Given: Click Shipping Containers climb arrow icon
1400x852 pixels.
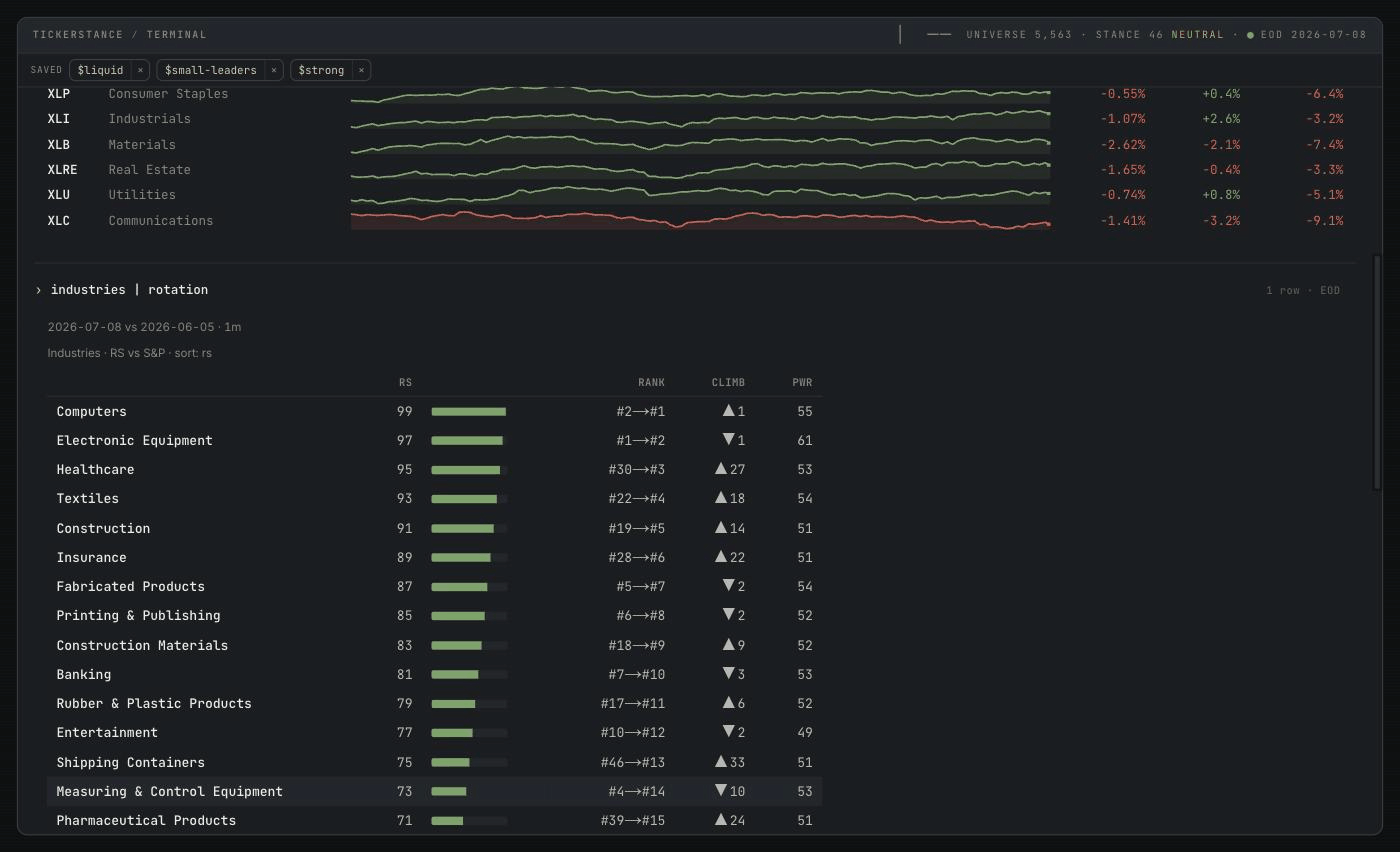Looking at the screenshot, I should (x=721, y=762).
